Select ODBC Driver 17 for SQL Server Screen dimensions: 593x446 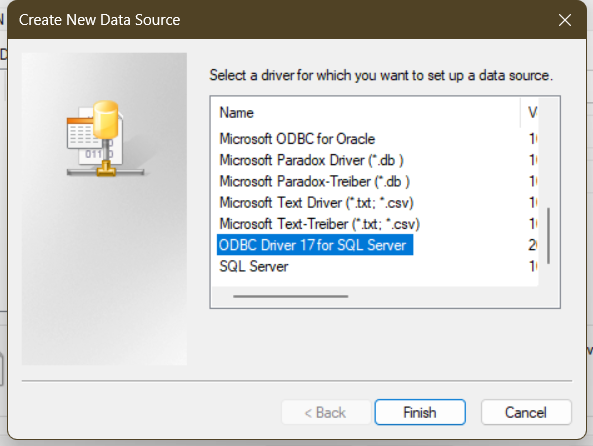tap(315, 245)
